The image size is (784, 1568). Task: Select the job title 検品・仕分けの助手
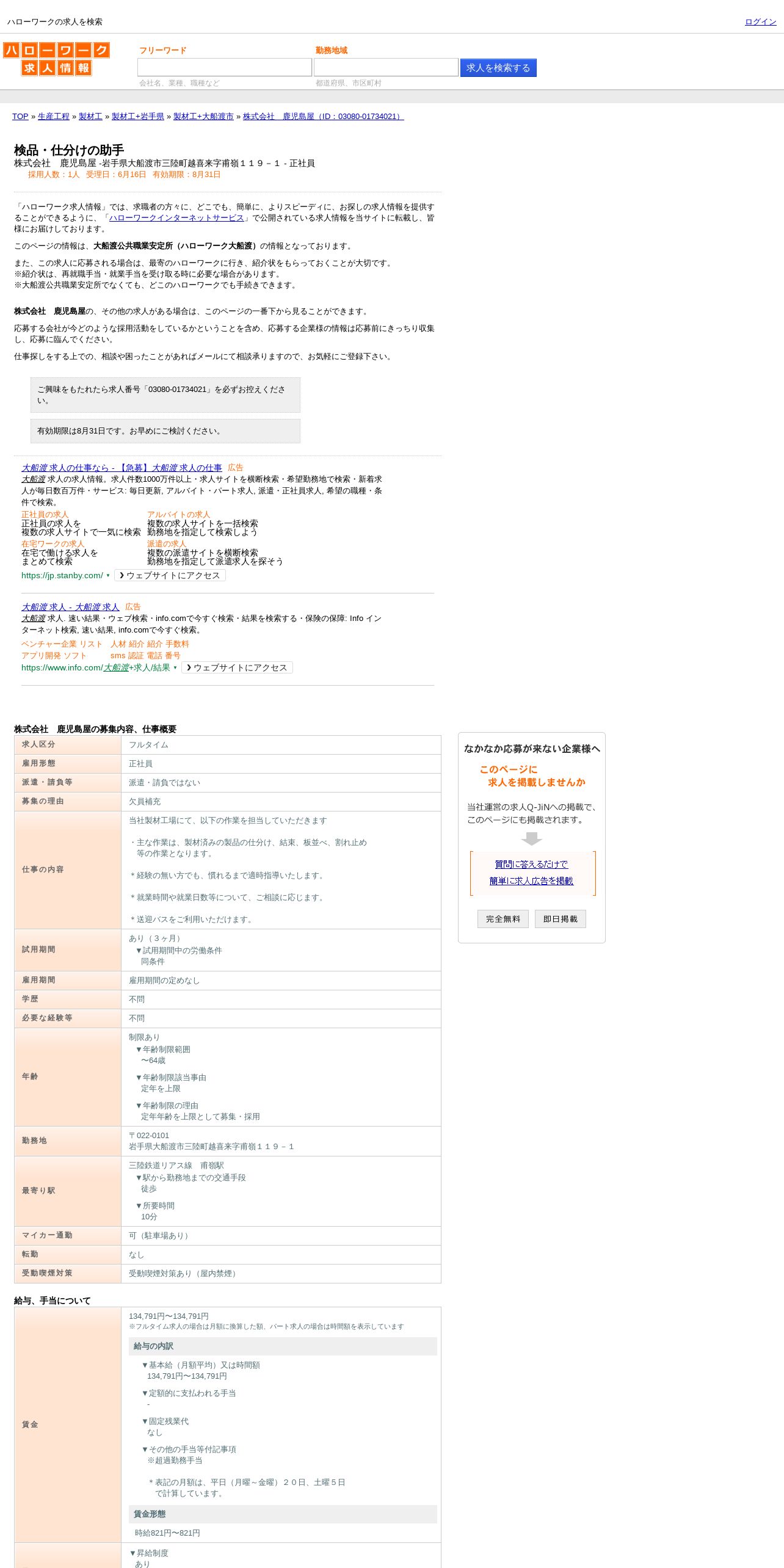(x=69, y=150)
